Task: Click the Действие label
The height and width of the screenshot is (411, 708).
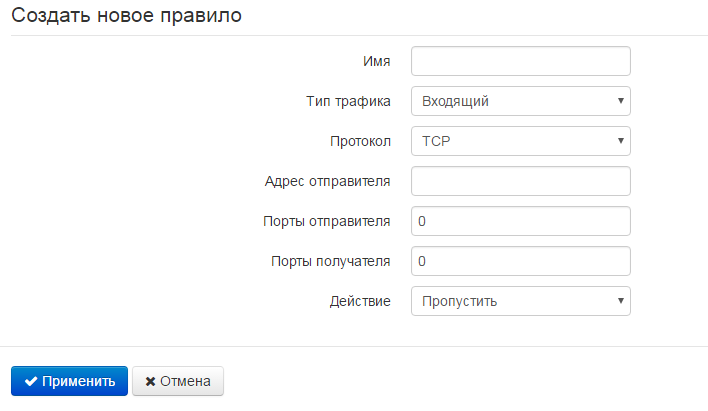Action: 360,301
